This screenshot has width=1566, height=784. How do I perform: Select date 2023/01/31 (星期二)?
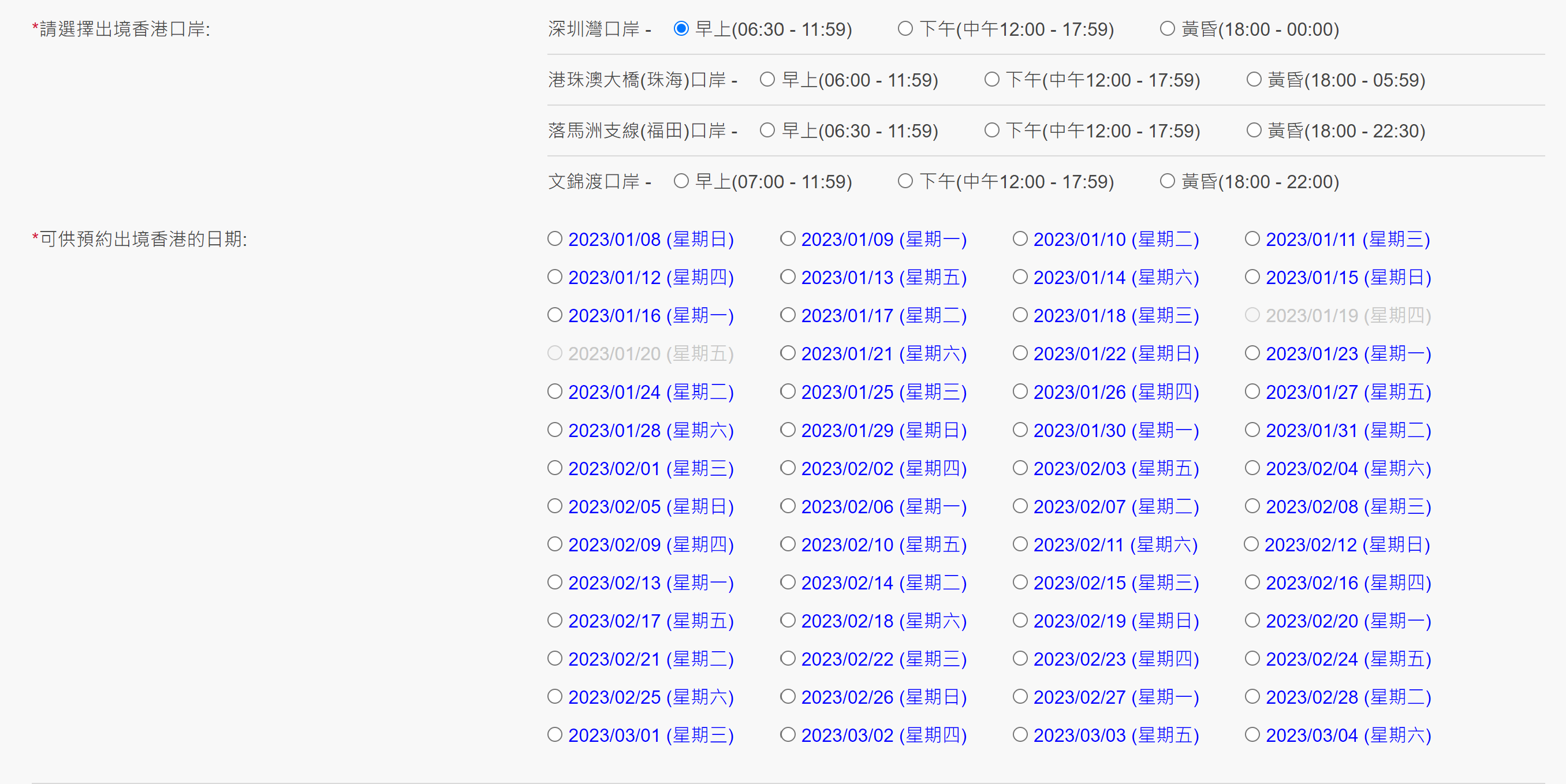tap(1252, 430)
